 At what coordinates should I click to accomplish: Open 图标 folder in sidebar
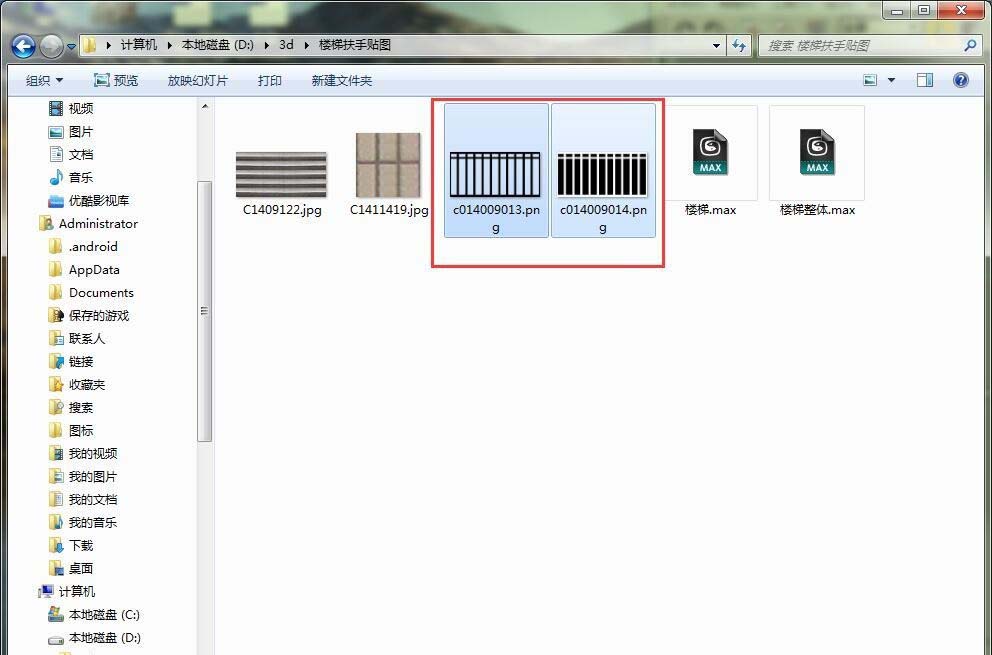[x=71, y=430]
